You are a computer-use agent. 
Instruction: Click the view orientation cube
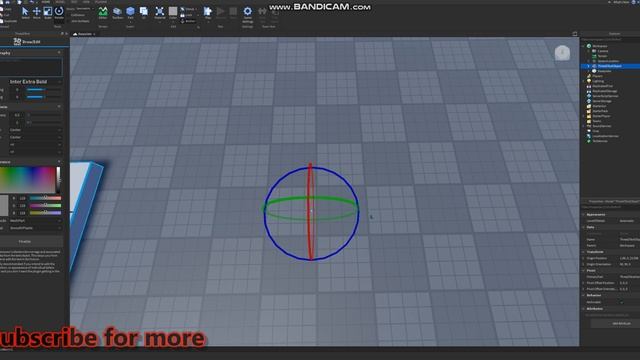click(562, 53)
